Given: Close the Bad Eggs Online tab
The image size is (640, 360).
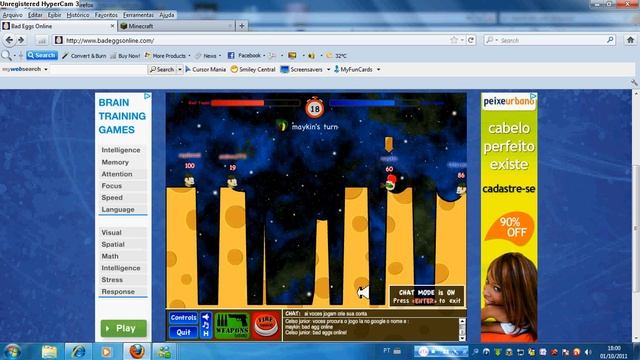Looking at the screenshot, I should (113, 26).
